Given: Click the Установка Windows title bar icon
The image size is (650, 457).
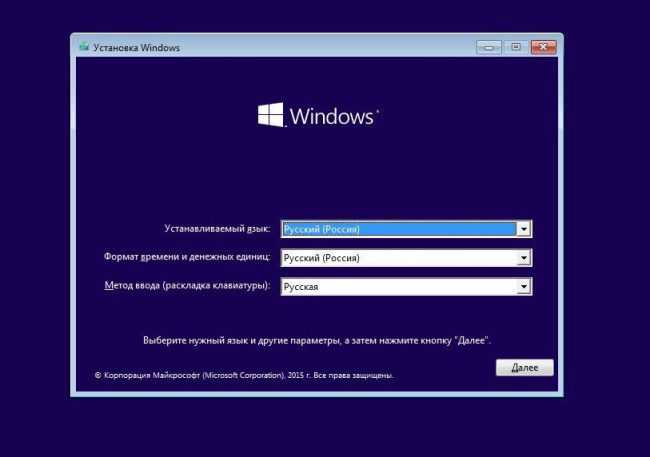Looking at the screenshot, I should click(x=84, y=47).
